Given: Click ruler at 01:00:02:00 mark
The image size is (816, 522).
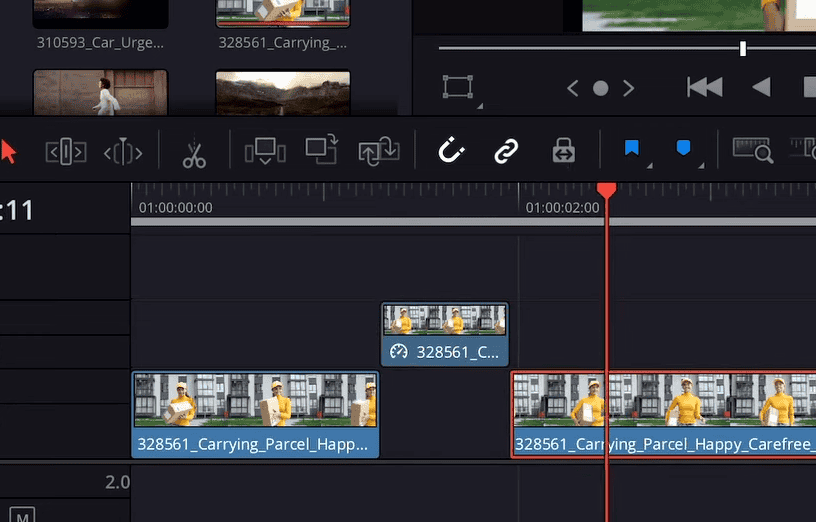Looking at the screenshot, I should tap(562, 208).
